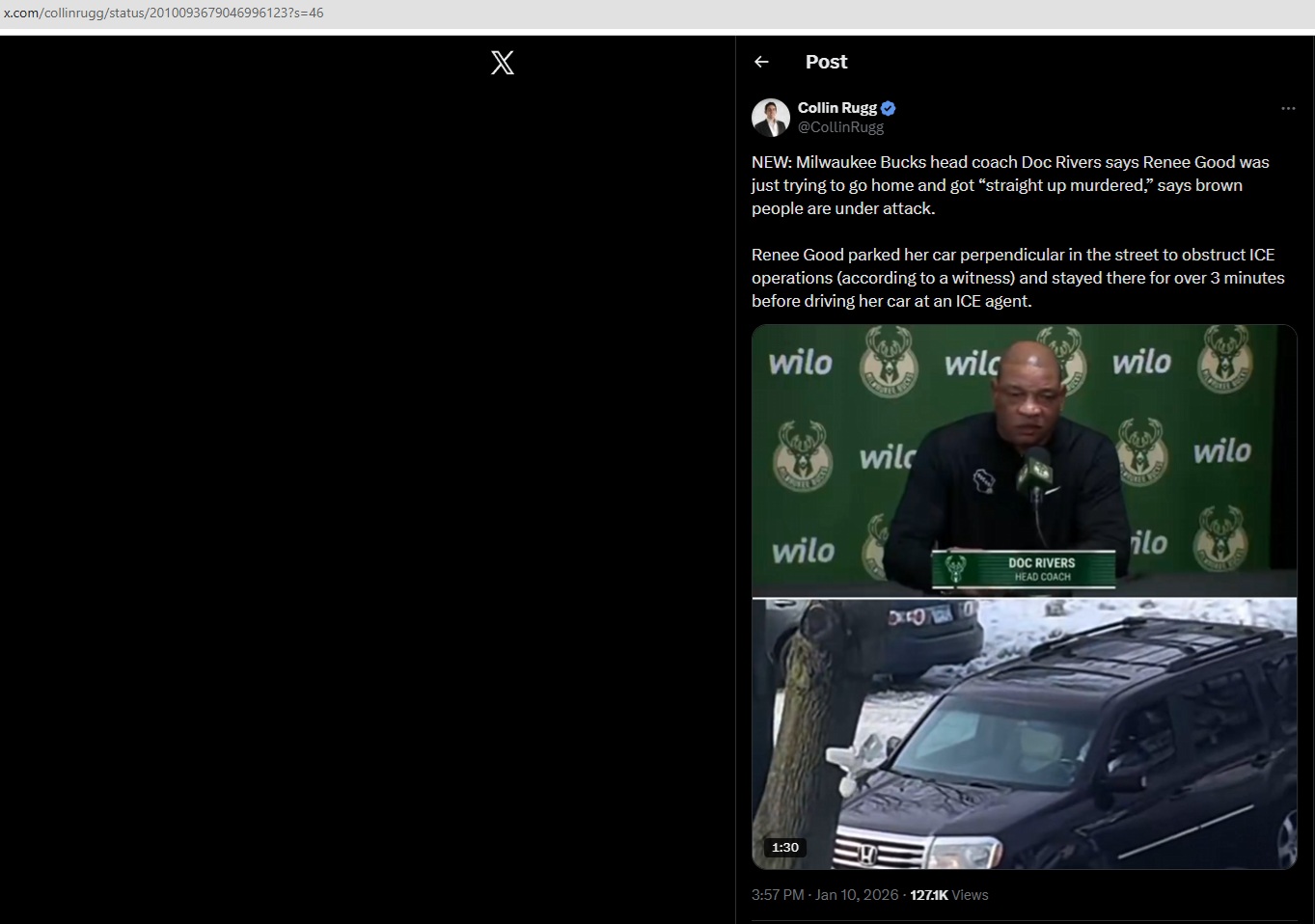1315x924 pixels.
Task: Click the 'NEW: Milwaukee Bucks head coach' paragraph
Action: tap(1010, 185)
